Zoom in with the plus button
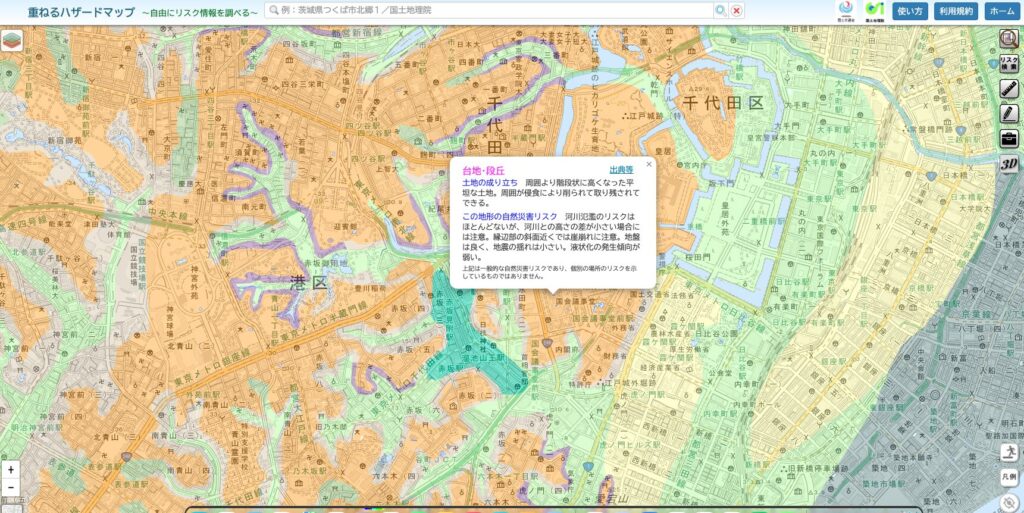1024x513 pixels. 10,469
